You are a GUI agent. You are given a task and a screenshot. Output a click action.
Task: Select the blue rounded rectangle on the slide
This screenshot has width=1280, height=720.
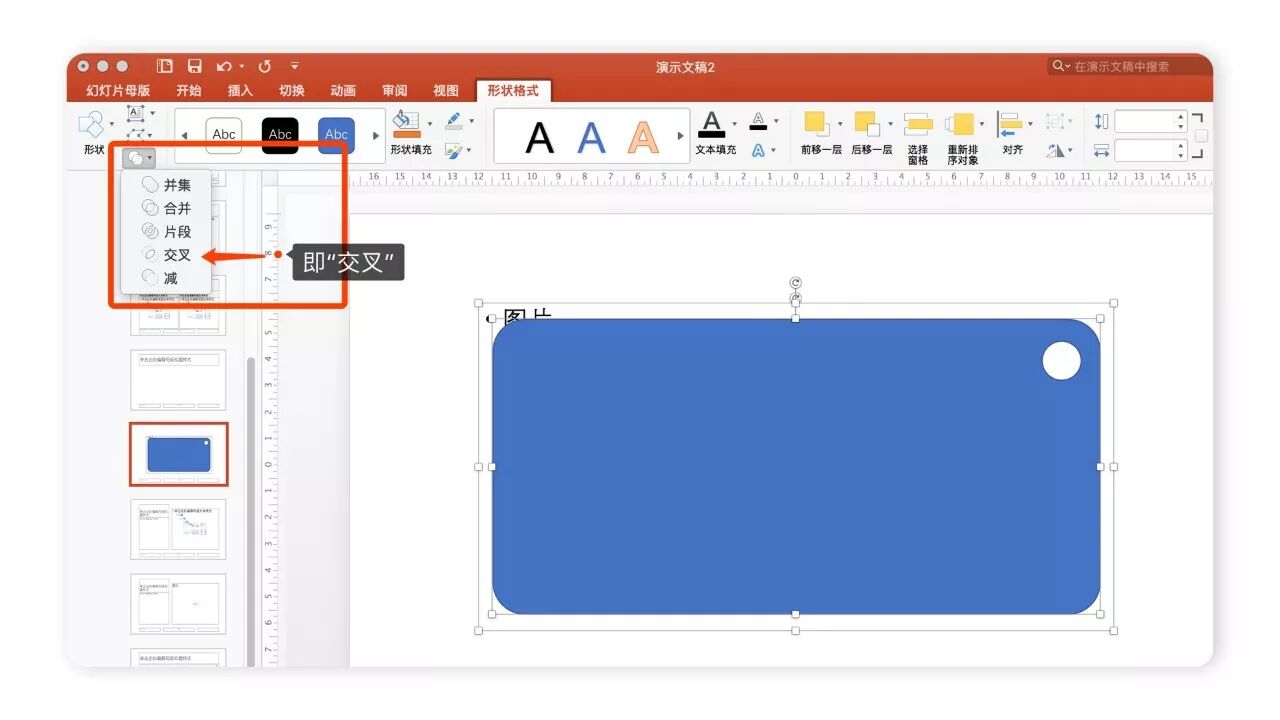pyautogui.click(x=796, y=467)
